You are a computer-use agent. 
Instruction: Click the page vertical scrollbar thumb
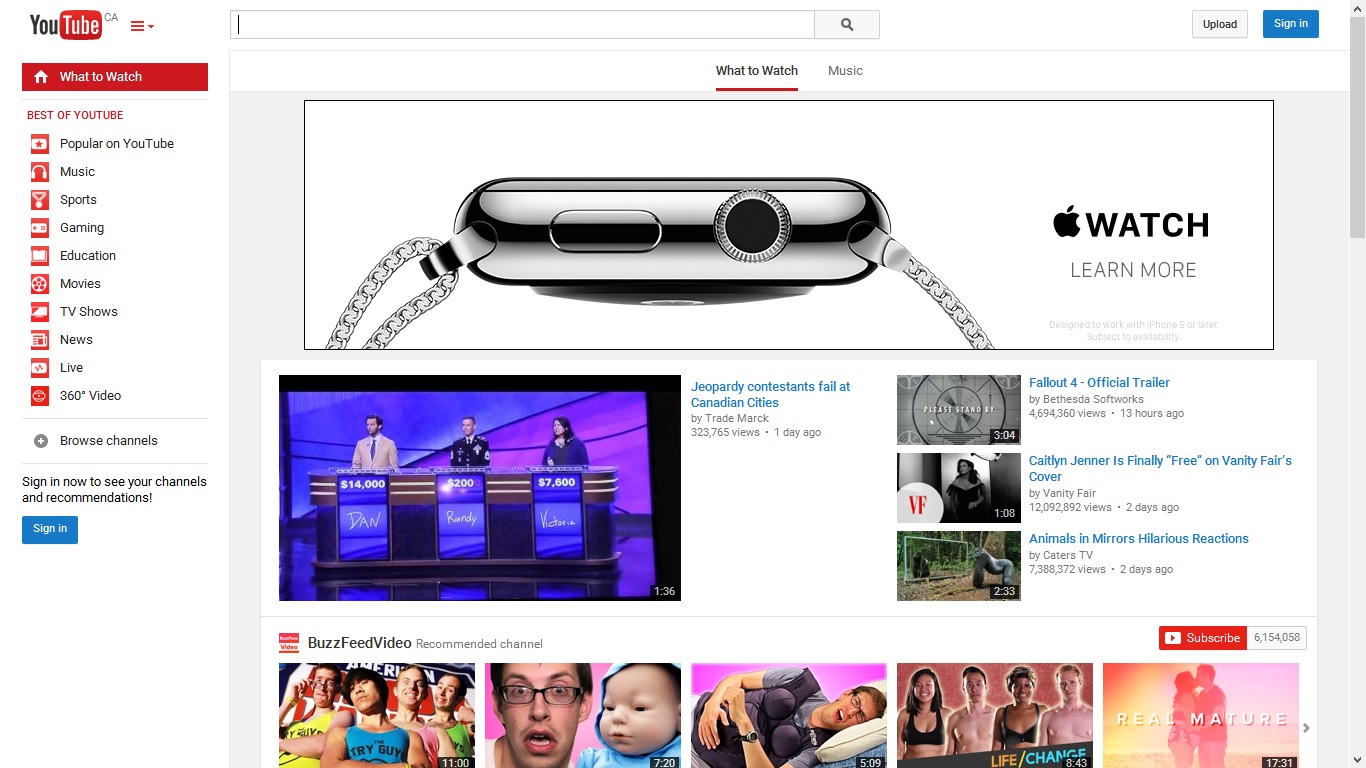(x=1357, y=127)
